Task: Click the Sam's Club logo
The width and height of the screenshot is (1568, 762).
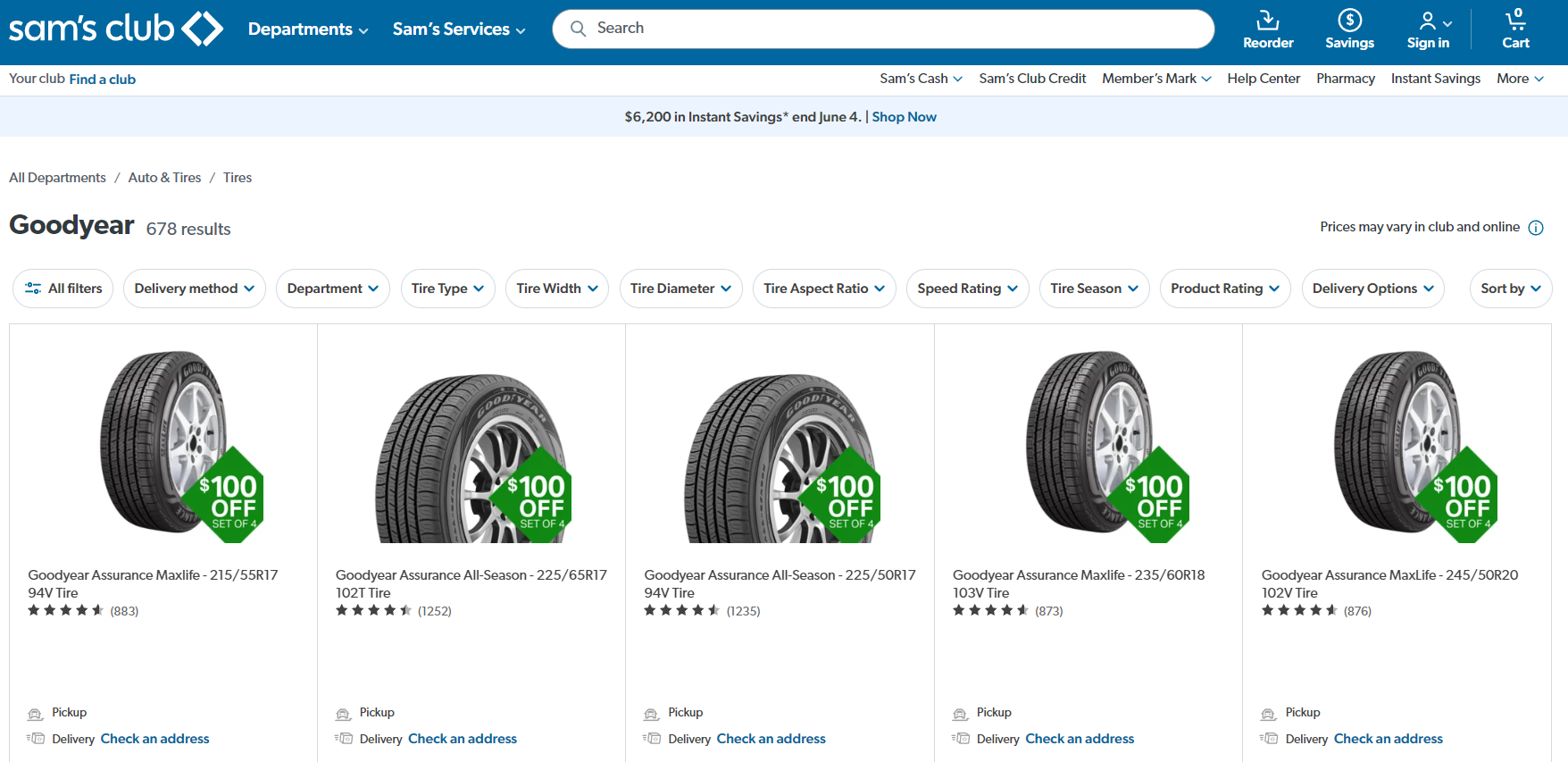Action: pos(116,29)
